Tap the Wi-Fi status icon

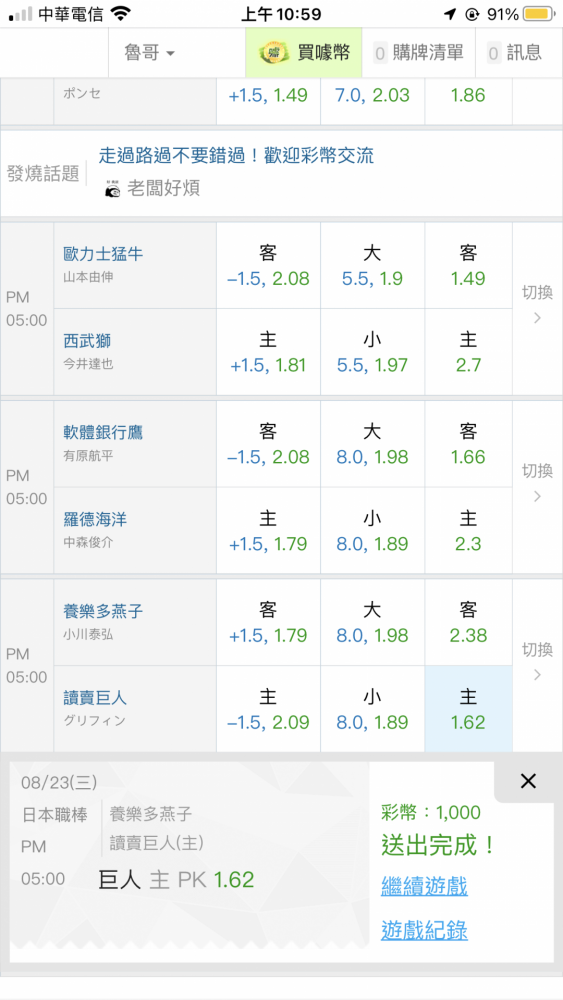tap(120, 13)
